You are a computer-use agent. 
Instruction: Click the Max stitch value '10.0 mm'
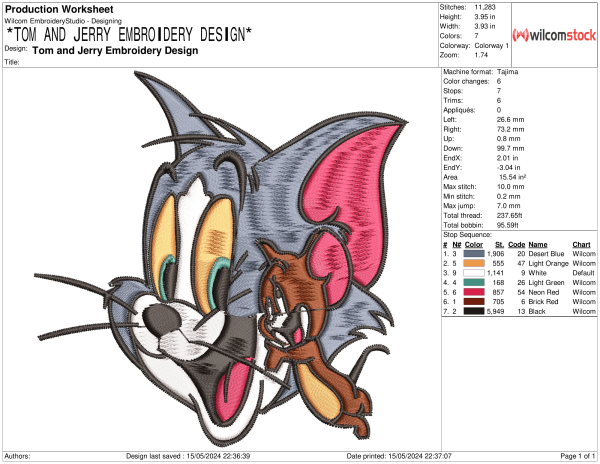(x=510, y=187)
